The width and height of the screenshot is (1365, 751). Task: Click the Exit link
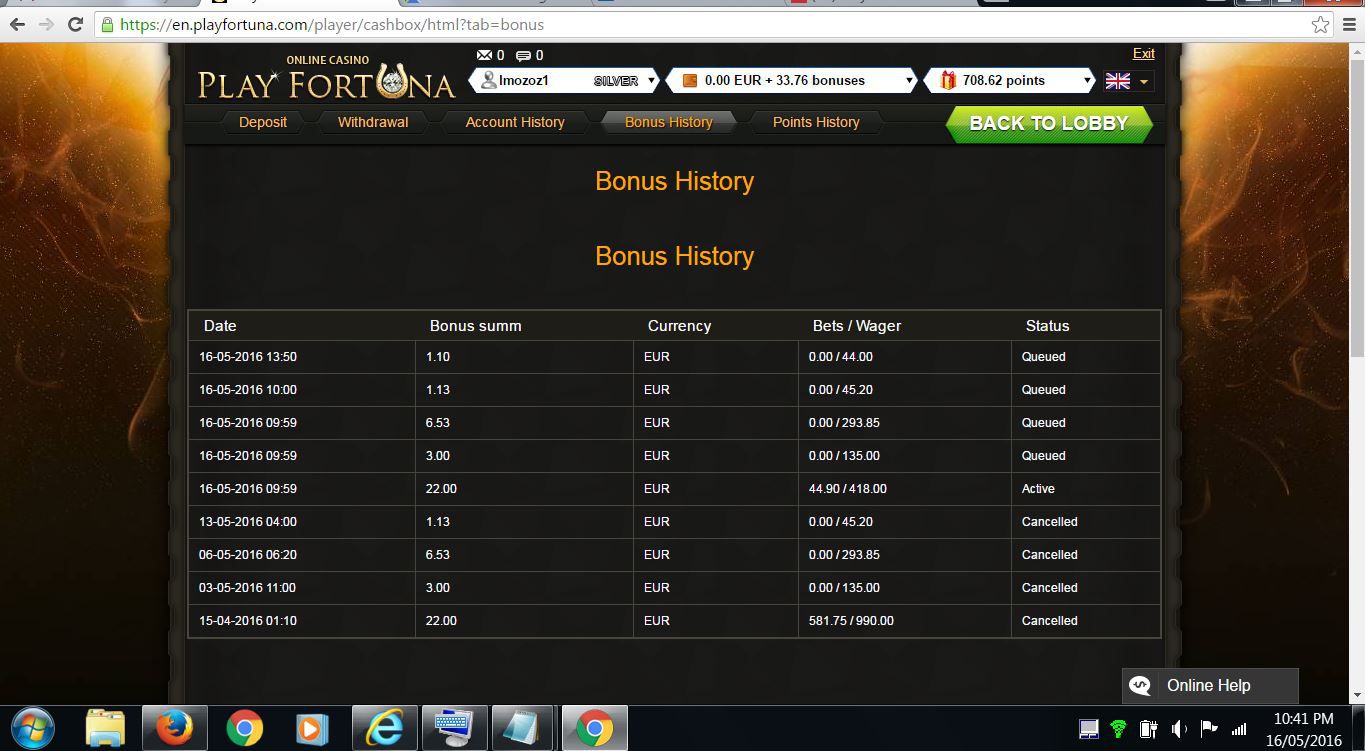1143,54
